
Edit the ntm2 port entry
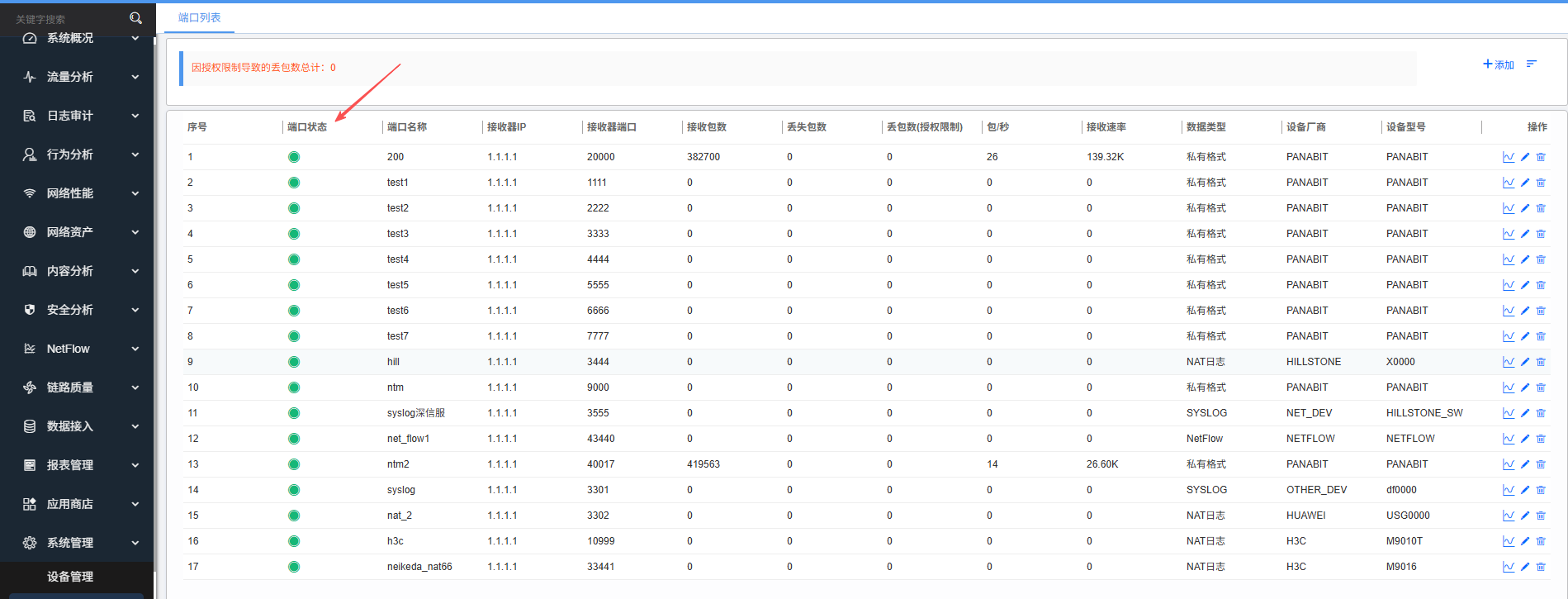tap(1525, 464)
